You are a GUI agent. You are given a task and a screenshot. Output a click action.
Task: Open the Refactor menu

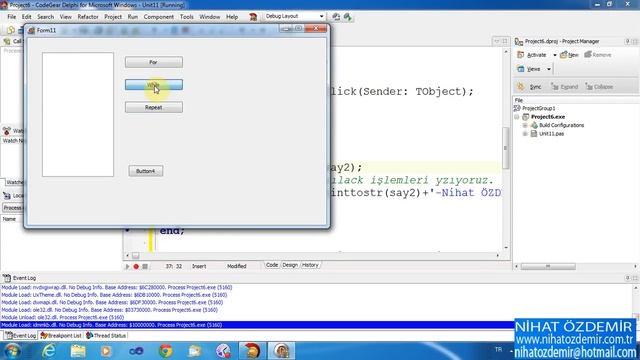pyautogui.click(x=88, y=17)
